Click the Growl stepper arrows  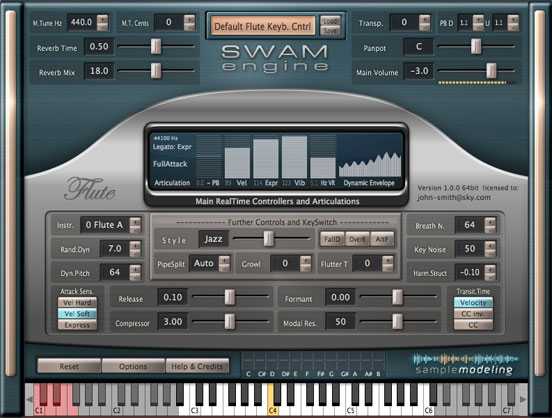(306, 263)
